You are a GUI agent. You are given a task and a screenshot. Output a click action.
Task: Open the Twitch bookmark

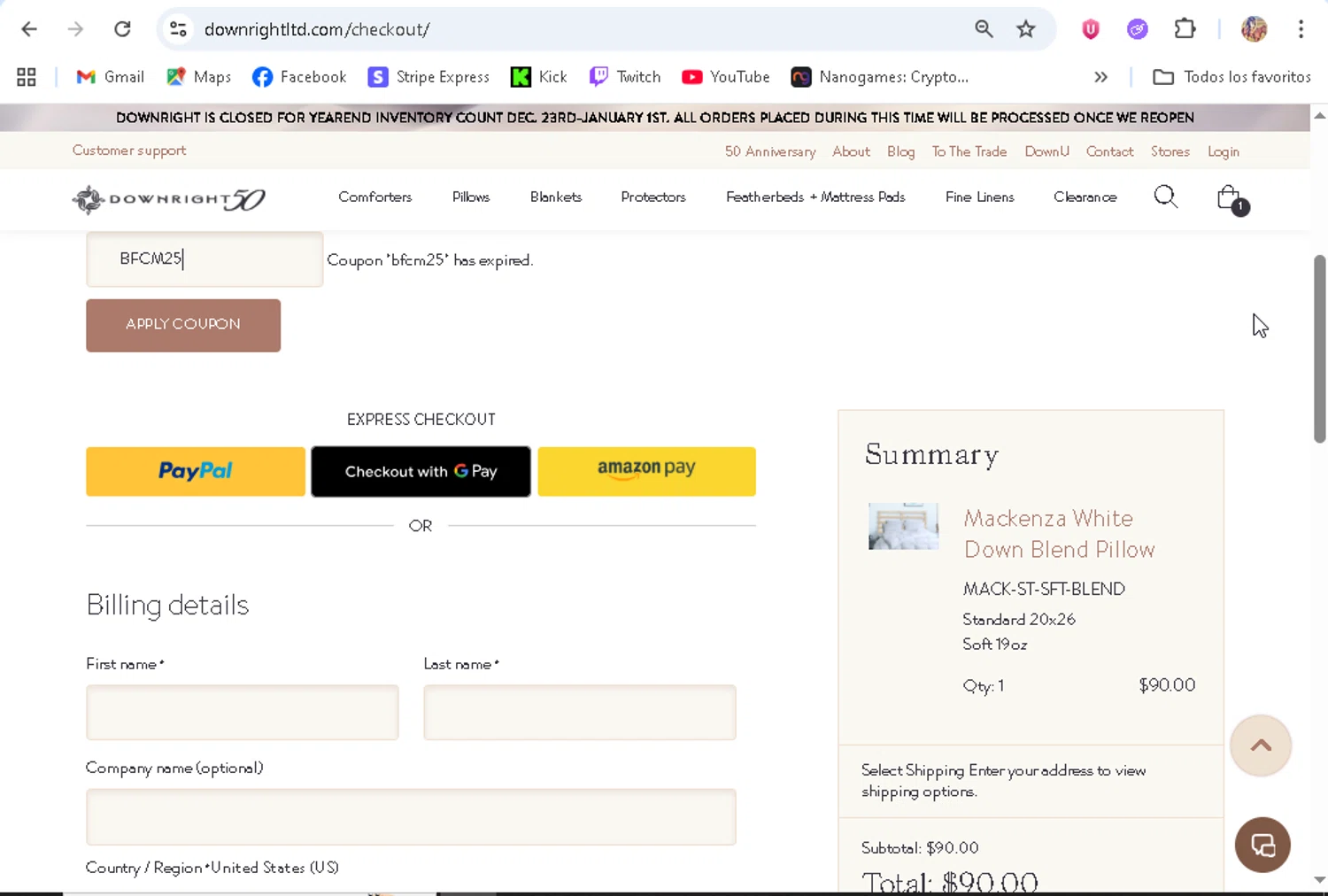(x=625, y=77)
